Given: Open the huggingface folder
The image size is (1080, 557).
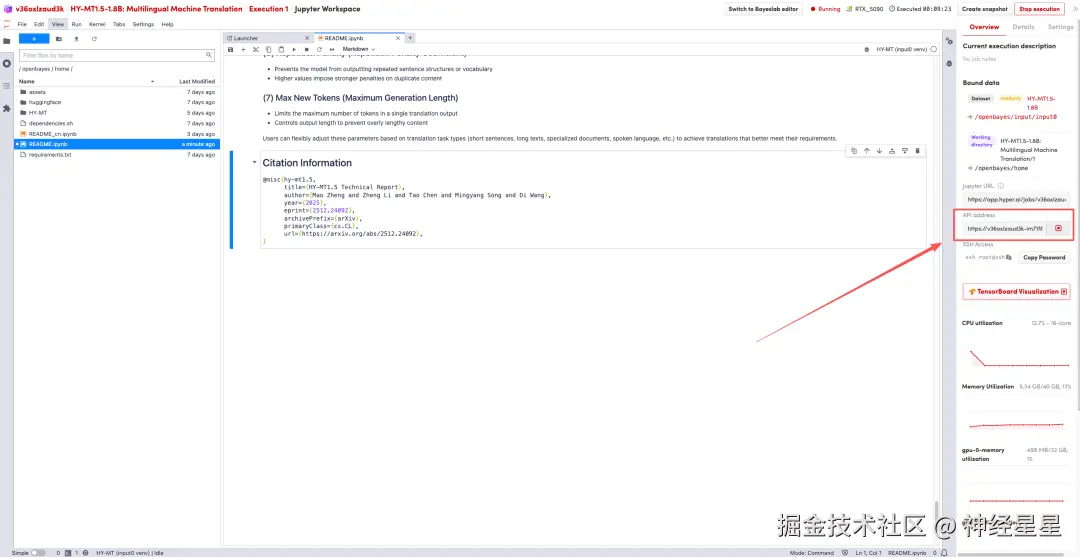Looking at the screenshot, I should pos(45,102).
